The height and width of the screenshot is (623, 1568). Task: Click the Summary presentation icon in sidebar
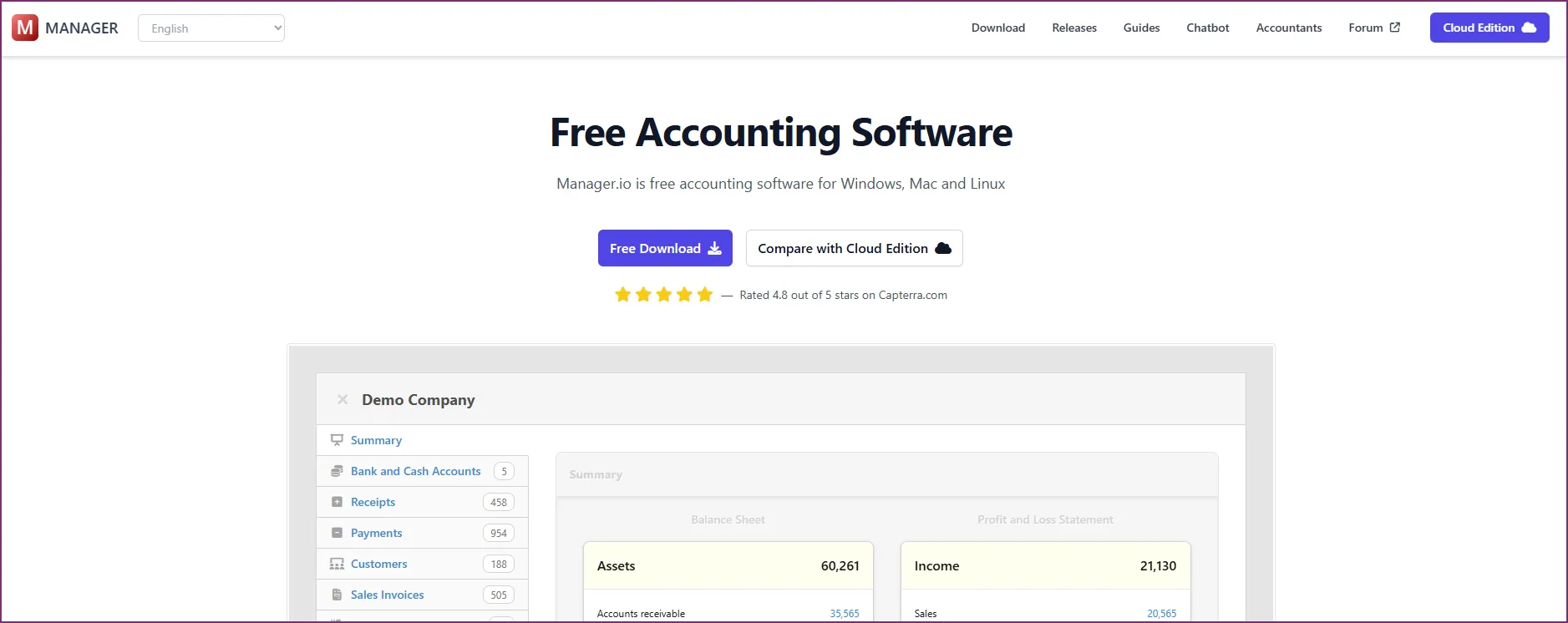tap(337, 440)
